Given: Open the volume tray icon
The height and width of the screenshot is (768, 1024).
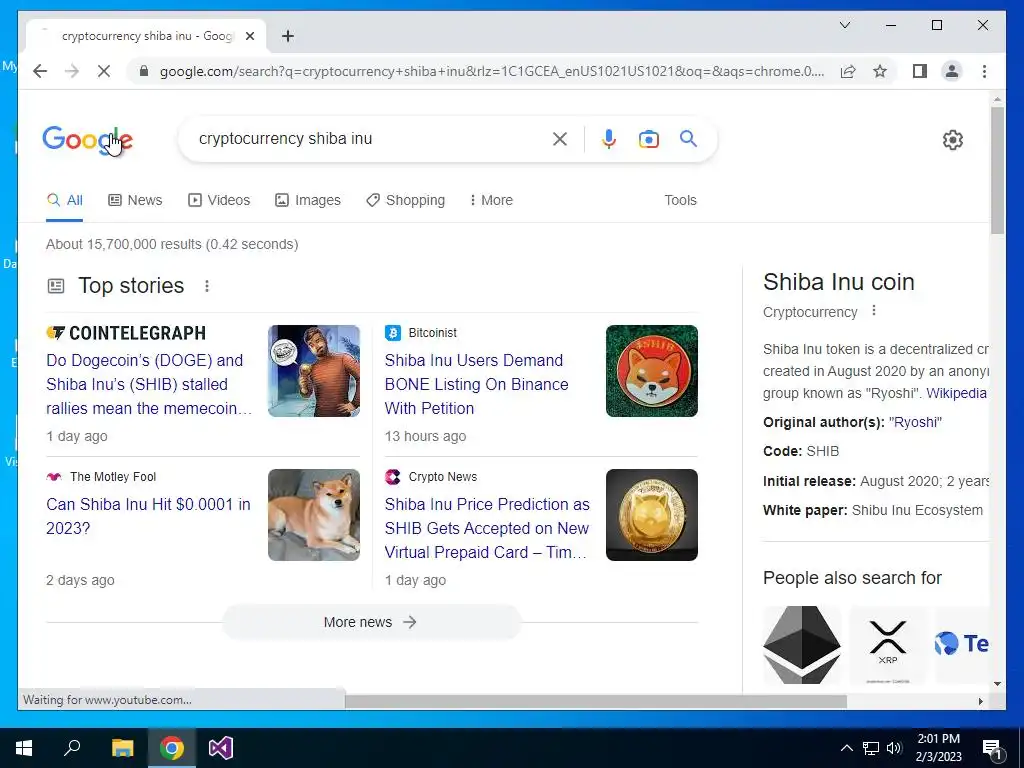Looking at the screenshot, I should tap(894, 748).
